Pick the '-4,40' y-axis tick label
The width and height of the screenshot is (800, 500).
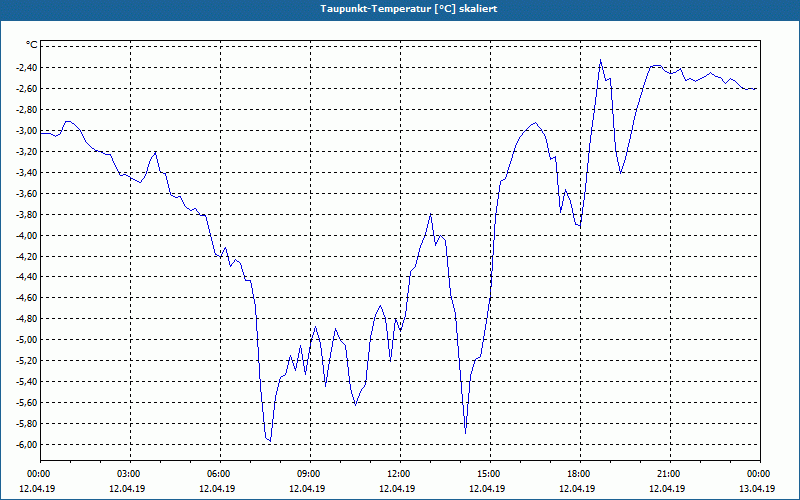click(x=26, y=277)
